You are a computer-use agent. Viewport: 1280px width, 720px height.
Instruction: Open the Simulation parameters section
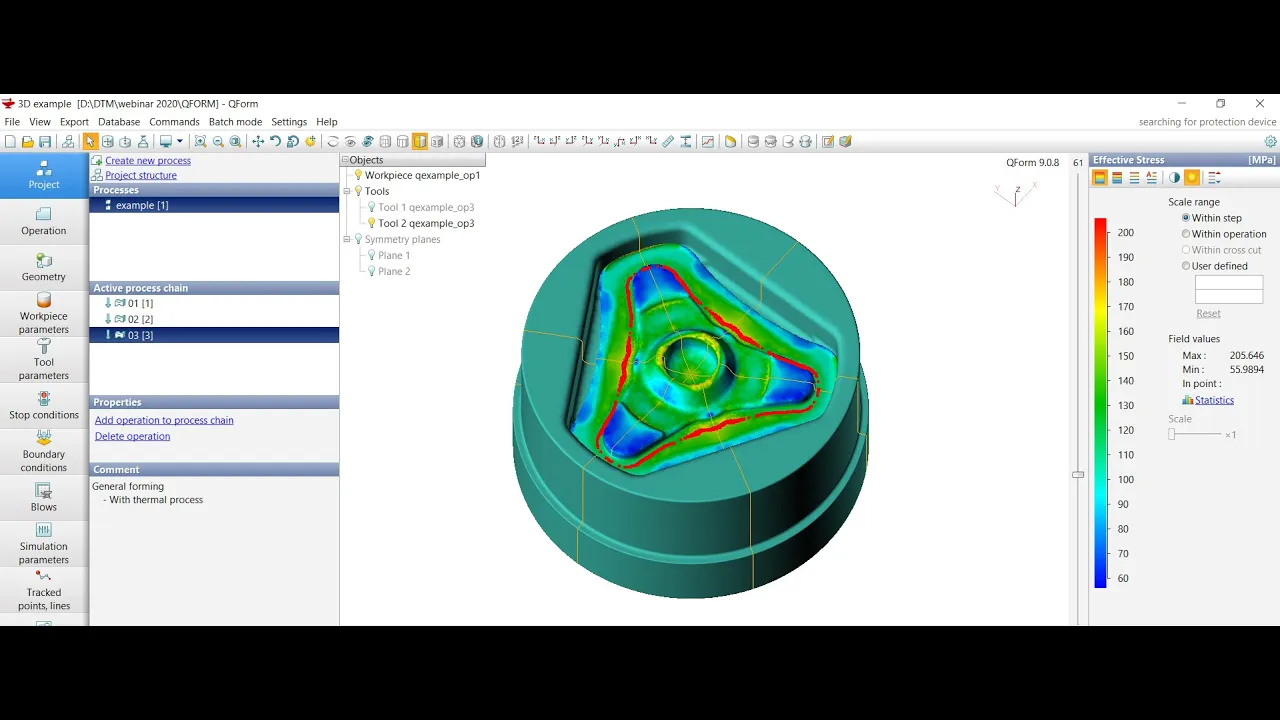(x=44, y=544)
